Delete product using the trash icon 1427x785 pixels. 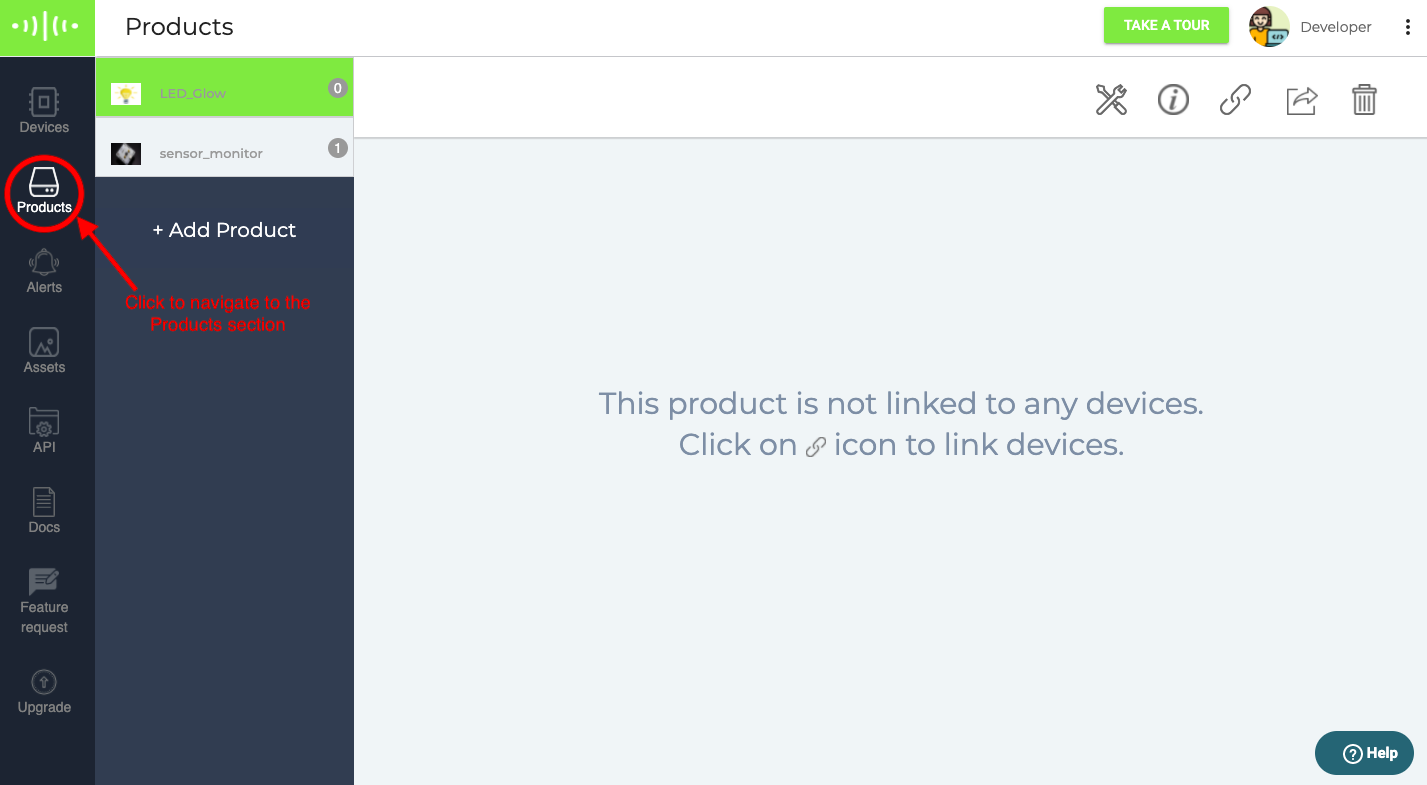tap(1365, 99)
